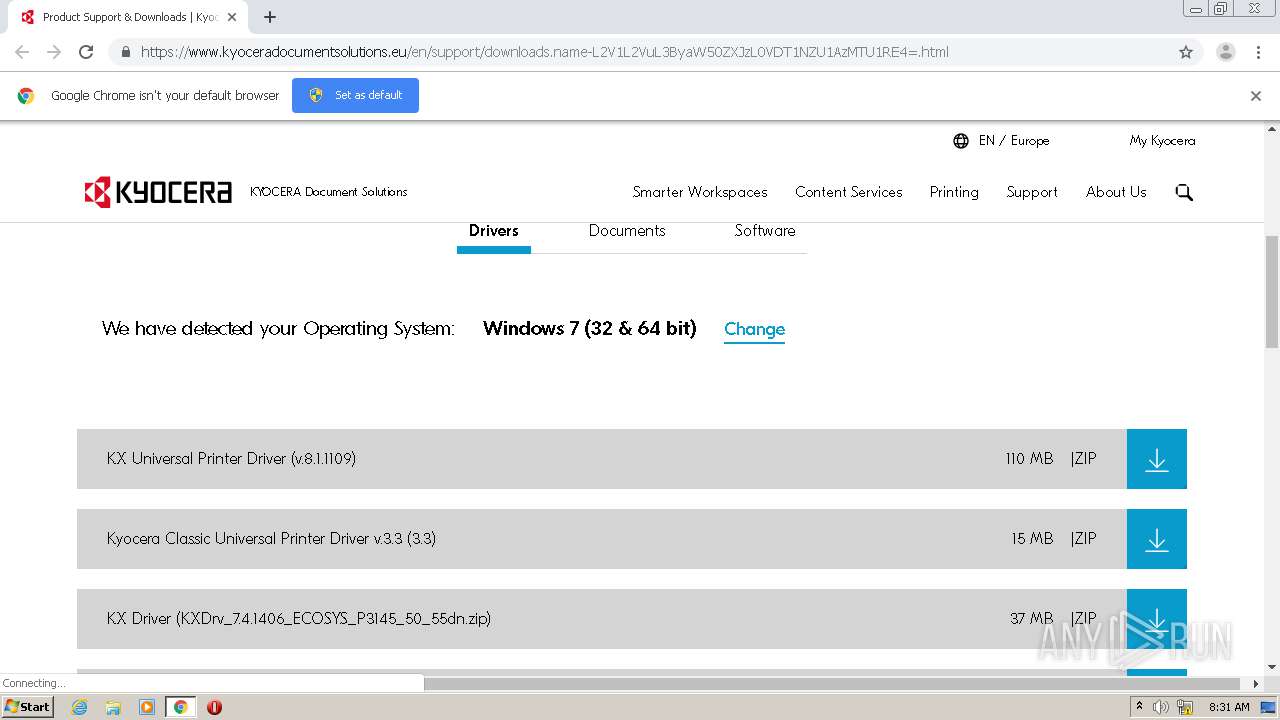This screenshot has width=1280, height=720.
Task: Click Set as default button
Action: click(355, 95)
